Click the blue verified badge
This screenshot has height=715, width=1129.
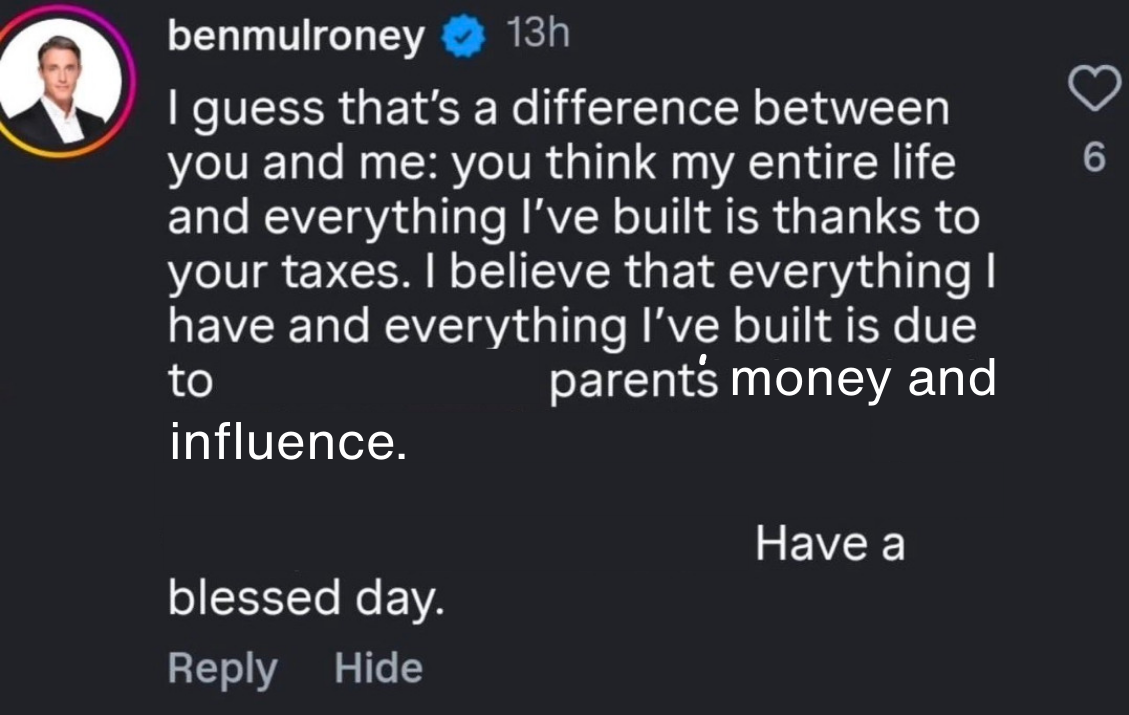point(460,39)
